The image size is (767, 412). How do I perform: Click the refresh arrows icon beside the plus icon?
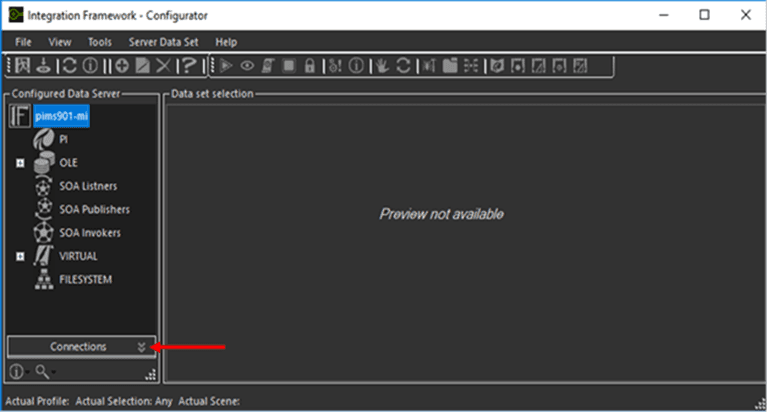pyautogui.click(x=69, y=66)
